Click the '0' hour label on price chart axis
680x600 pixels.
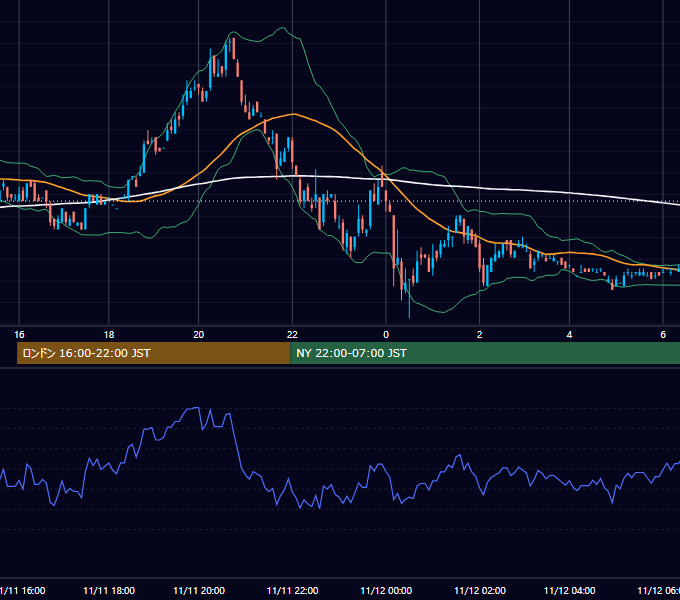(386, 335)
